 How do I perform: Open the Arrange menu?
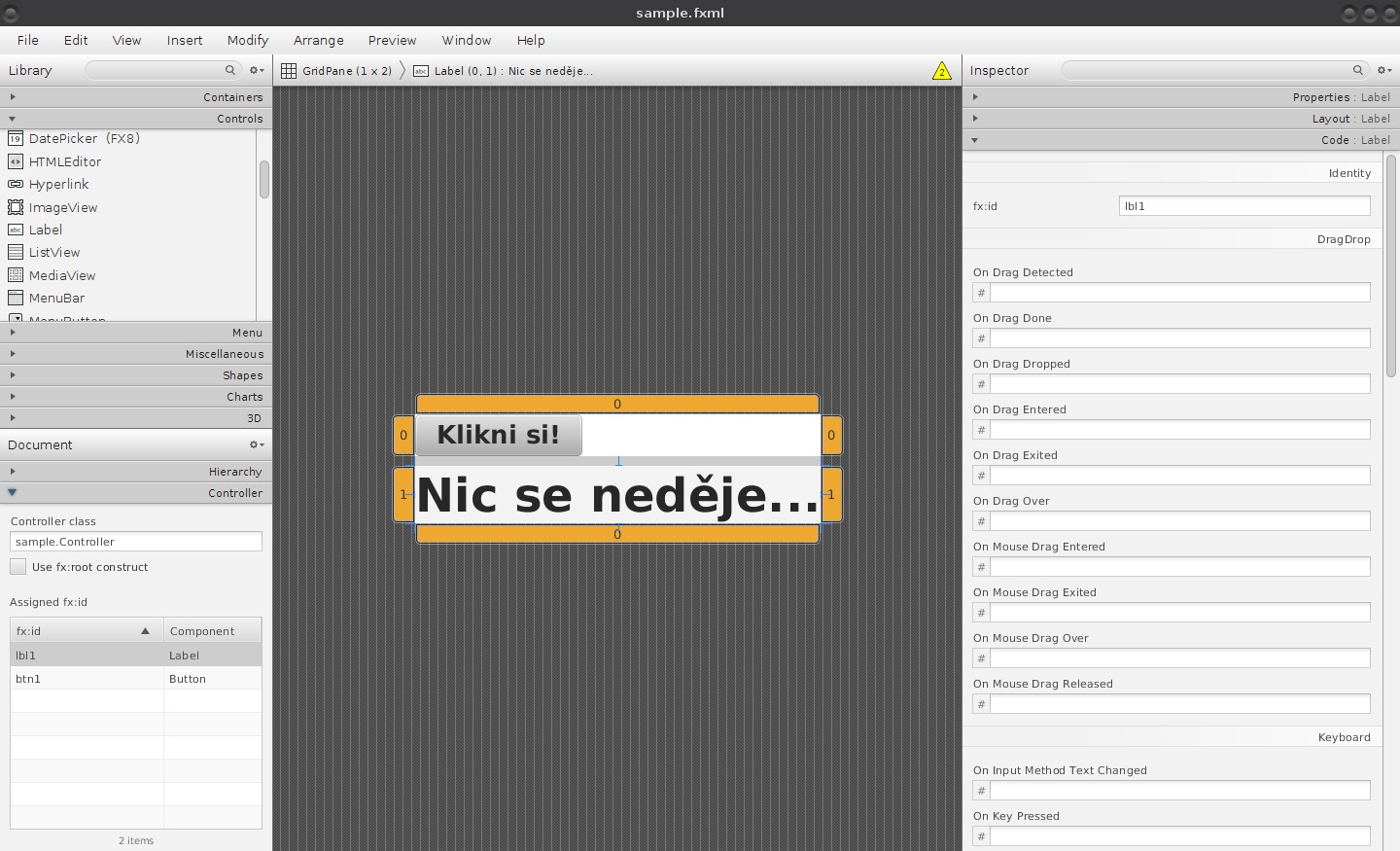pyautogui.click(x=319, y=40)
